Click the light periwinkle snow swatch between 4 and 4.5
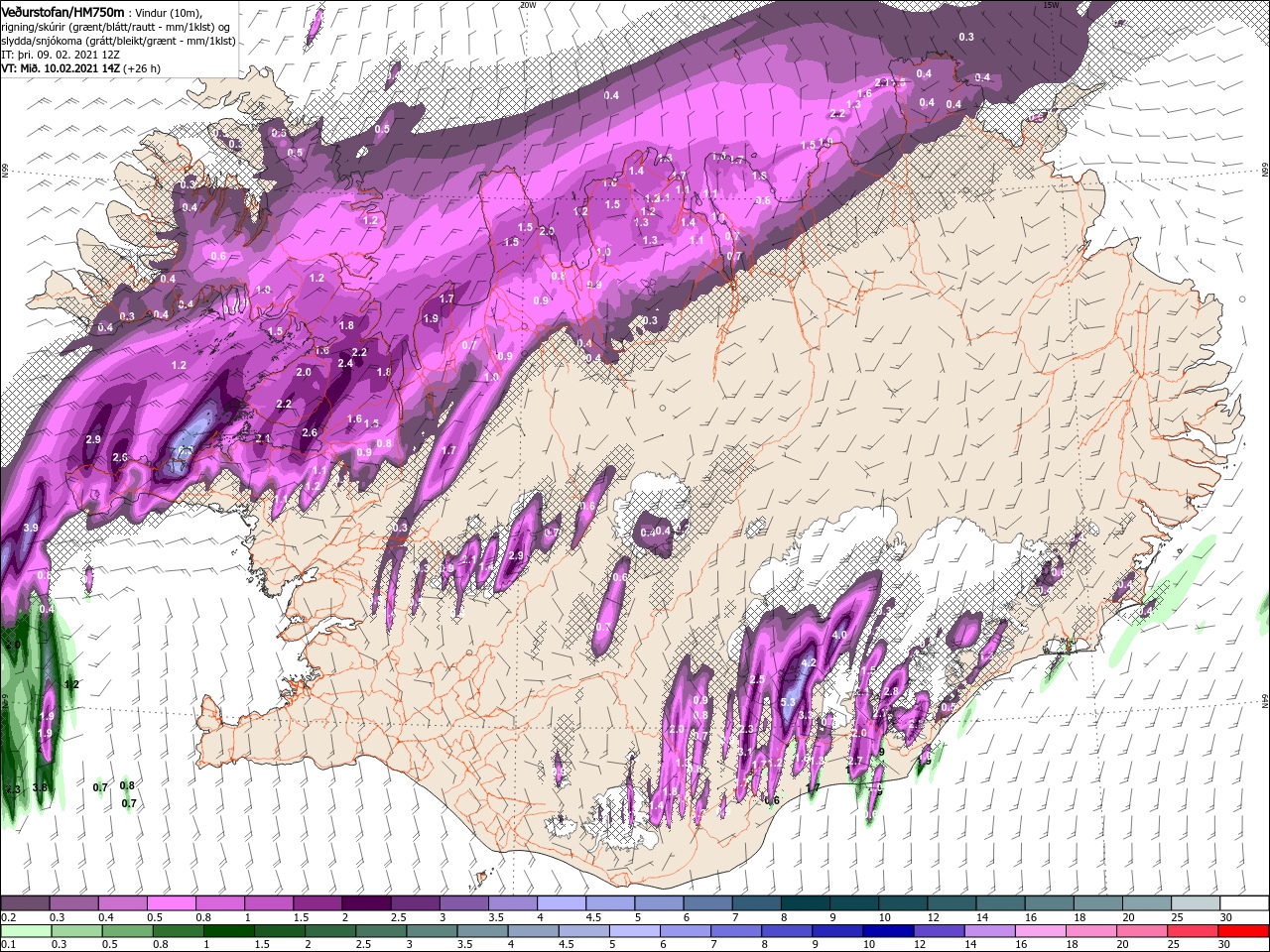This screenshot has width=1270, height=952. click(x=562, y=903)
